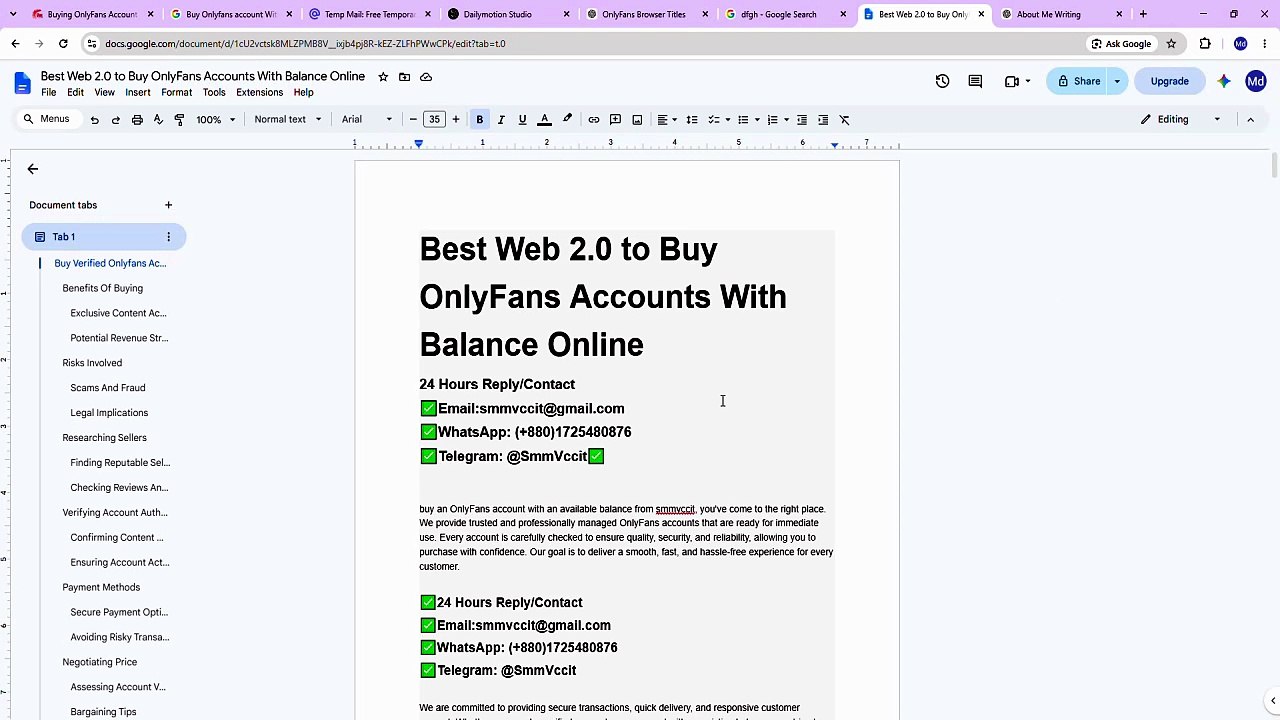Click the Upgrade button
1280x720 pixels.
1169,81
